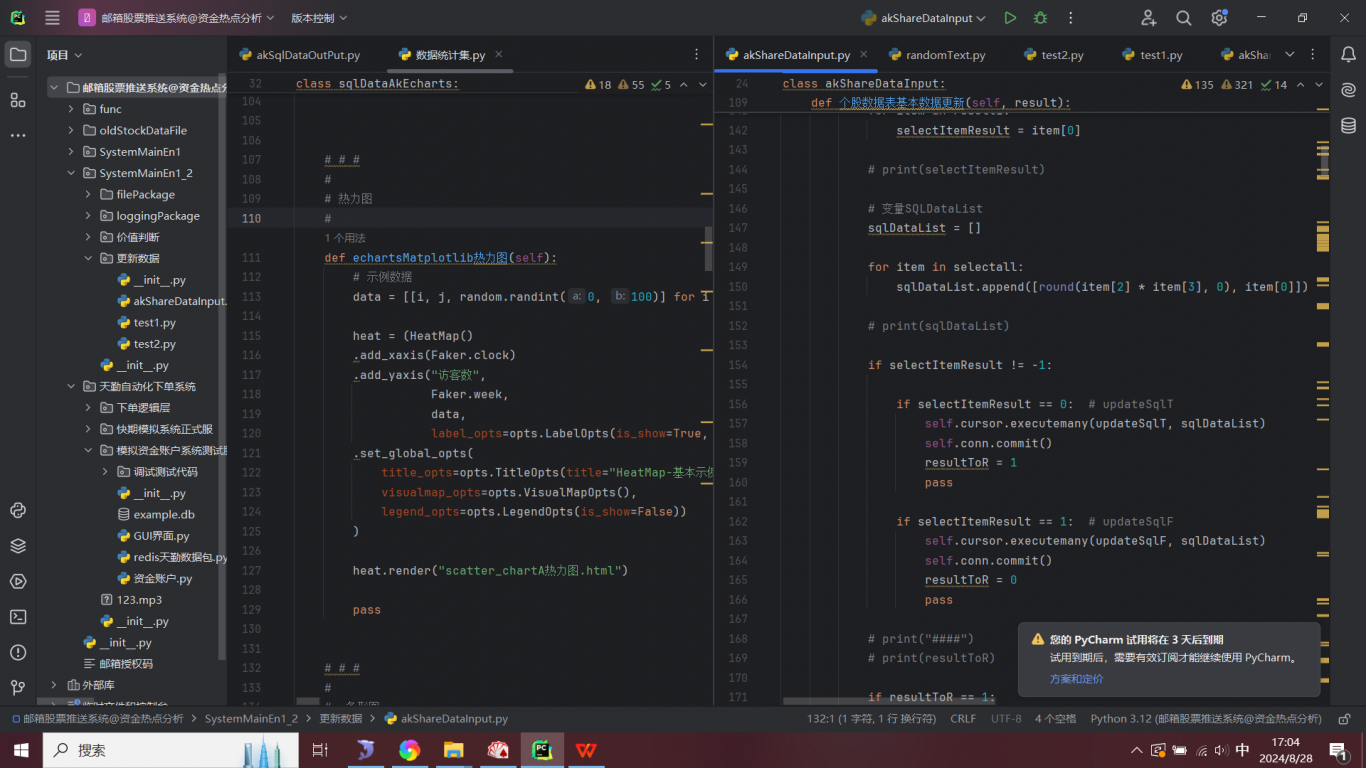Click SystemMainEn1_2 breadcrumb in navigation bar
The height and width of the screenshot is (768, 1366).
point(251,718)
